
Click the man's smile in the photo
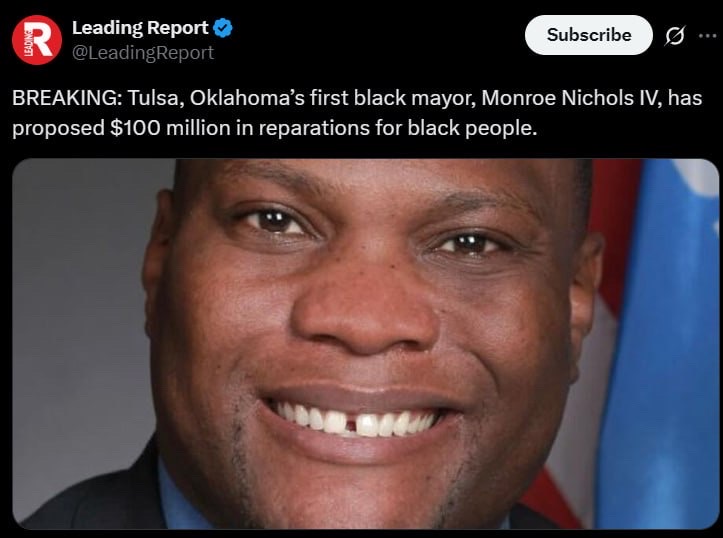coord(357,420)
